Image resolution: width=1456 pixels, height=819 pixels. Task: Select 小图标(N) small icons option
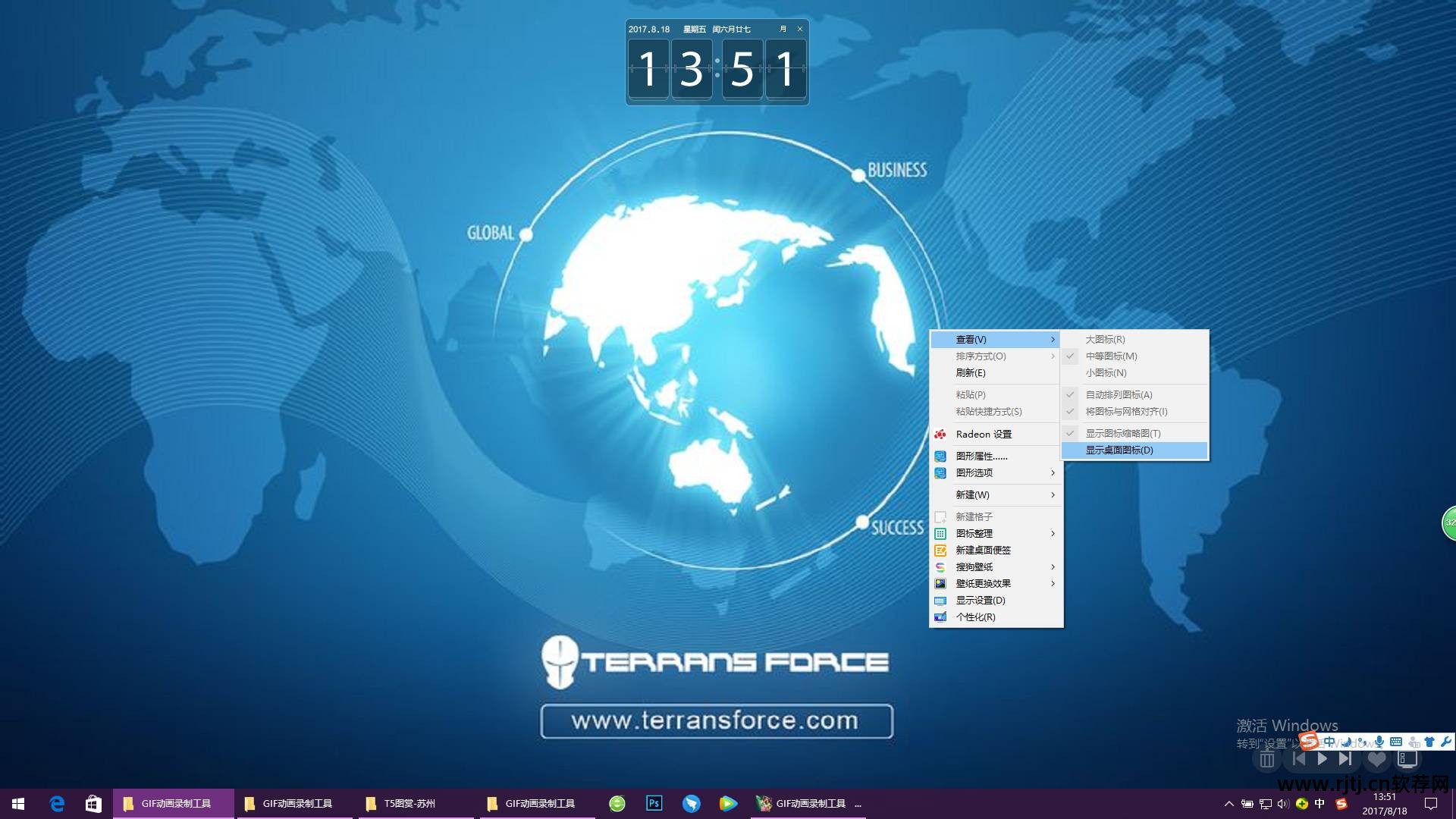point(1134,372)
